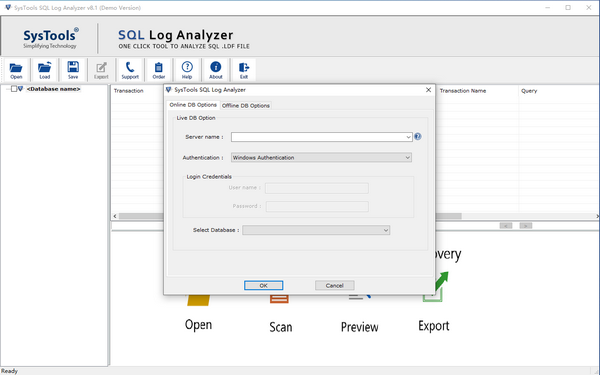Click the previous page '<' button
Viewport: 600px width, 375px height.
(505, 226)
